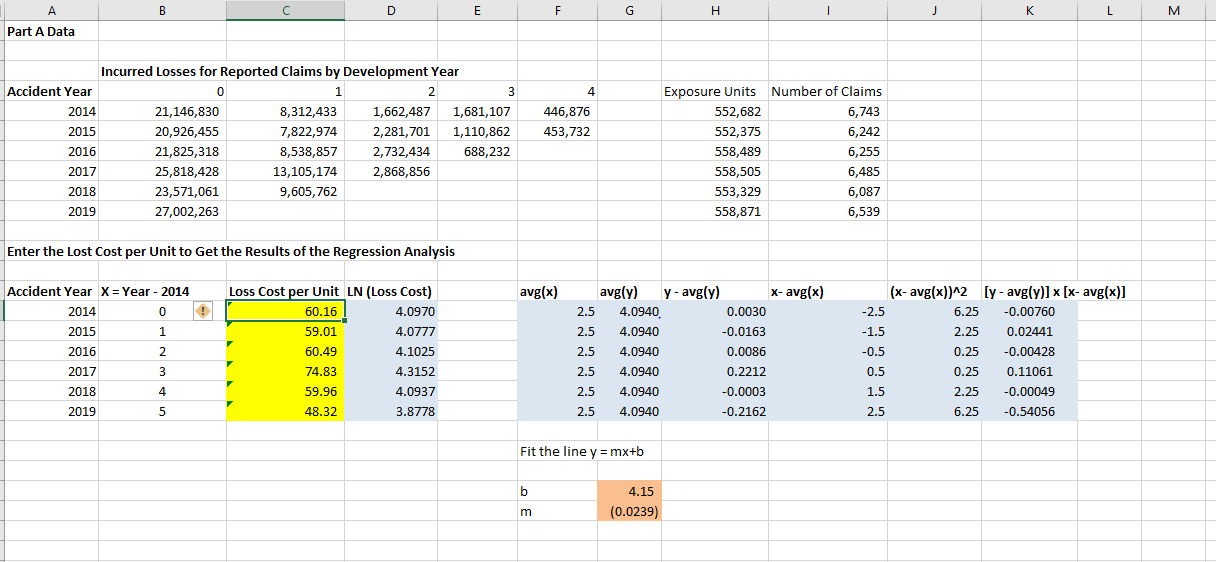Click the 'Part A Data' cell
Viewport: 1216px width, 562px height.
click(41, 31)
